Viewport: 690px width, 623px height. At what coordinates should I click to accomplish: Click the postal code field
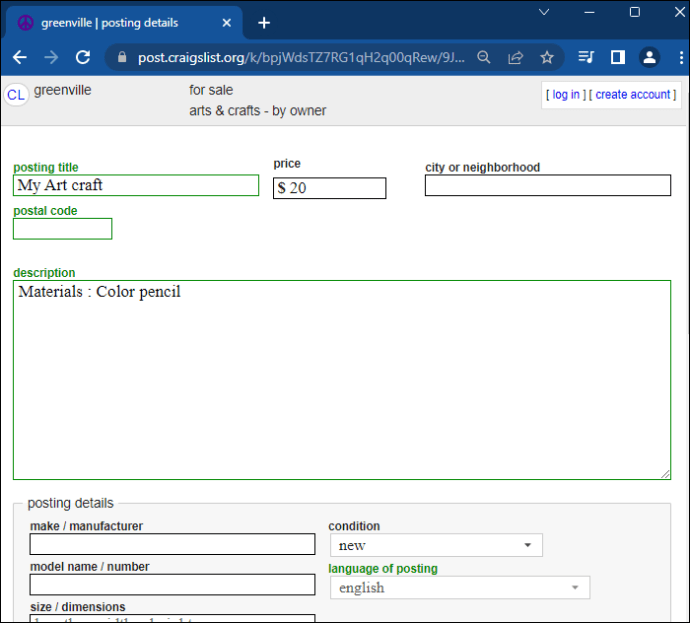(62, 229)
